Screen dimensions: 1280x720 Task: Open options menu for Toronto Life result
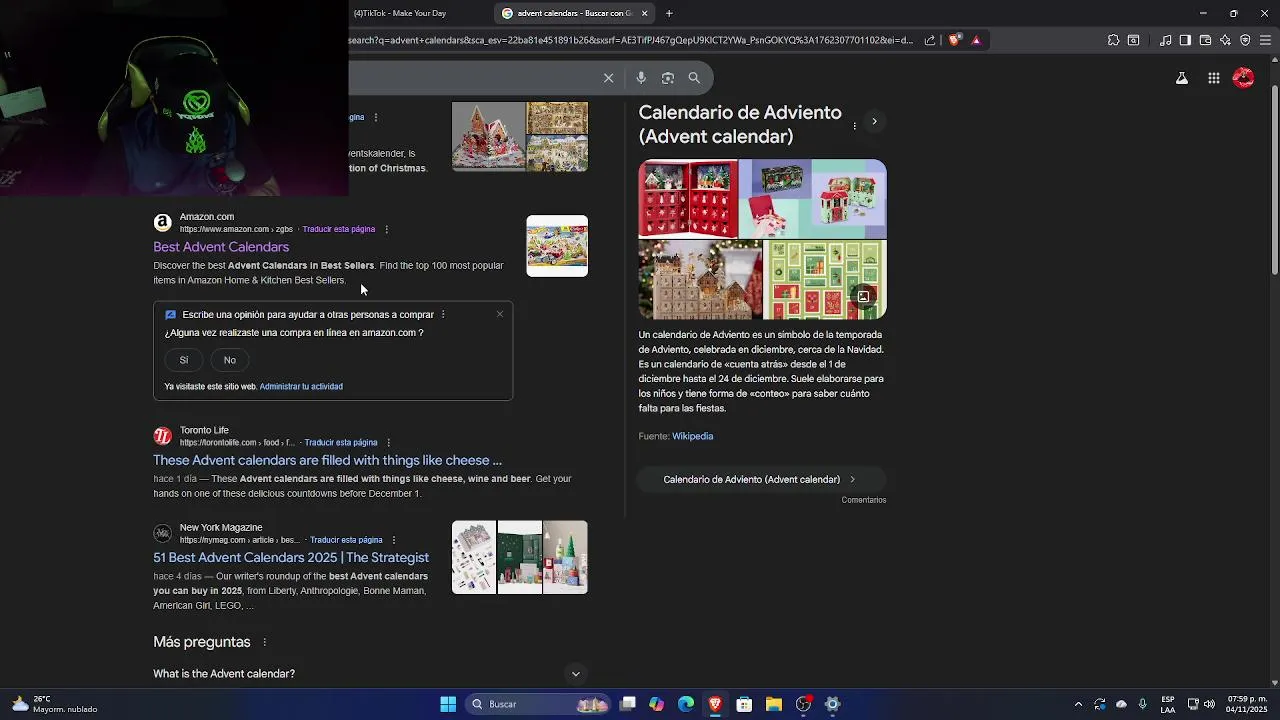(388, 443)
